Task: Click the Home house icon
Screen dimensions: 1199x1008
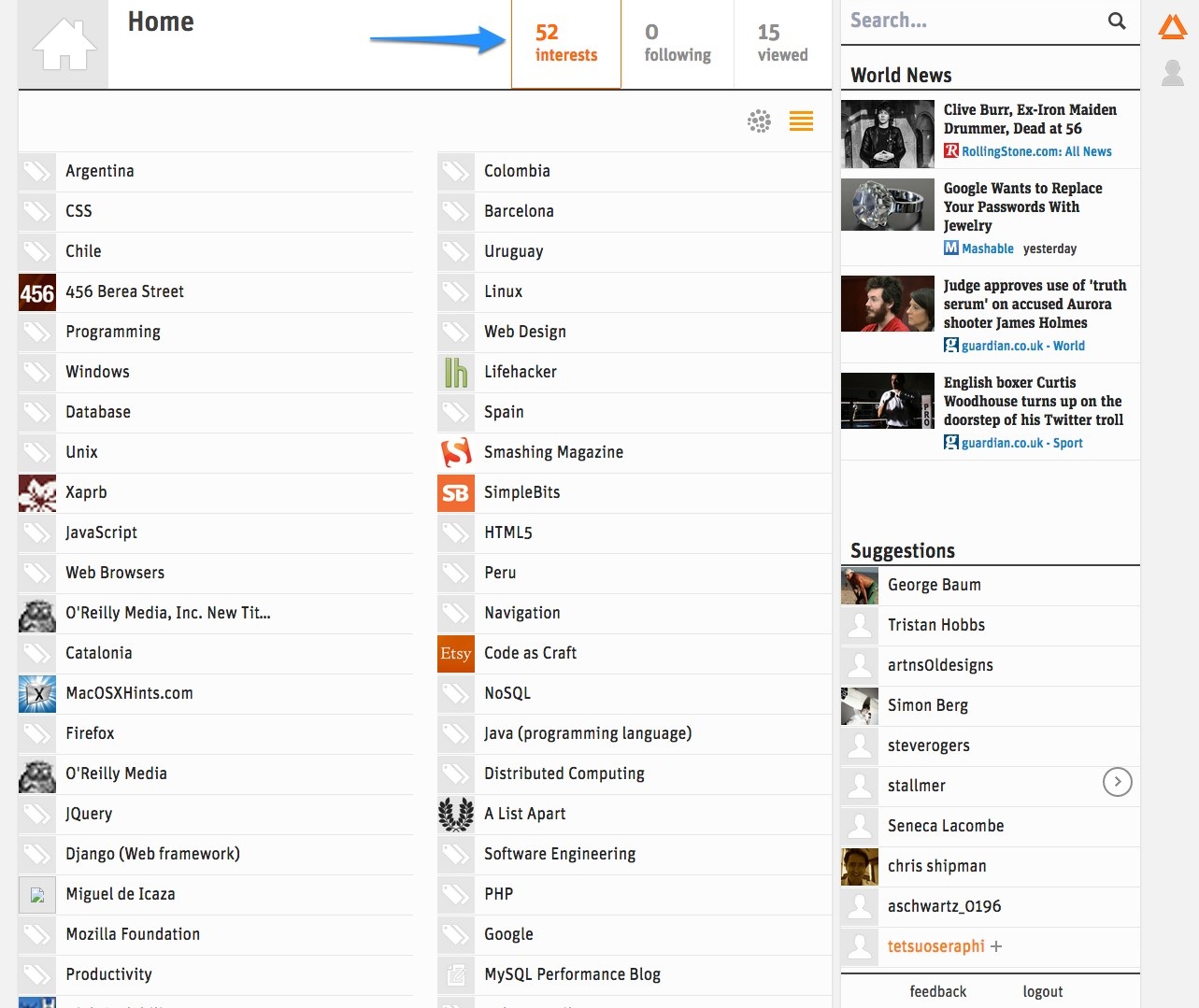Action: click(64, 44)
